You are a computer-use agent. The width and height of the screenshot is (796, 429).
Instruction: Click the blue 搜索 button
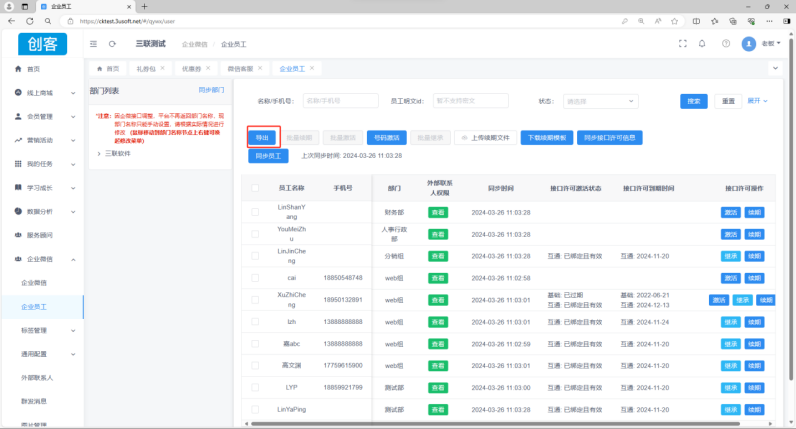tap(693, 101)
